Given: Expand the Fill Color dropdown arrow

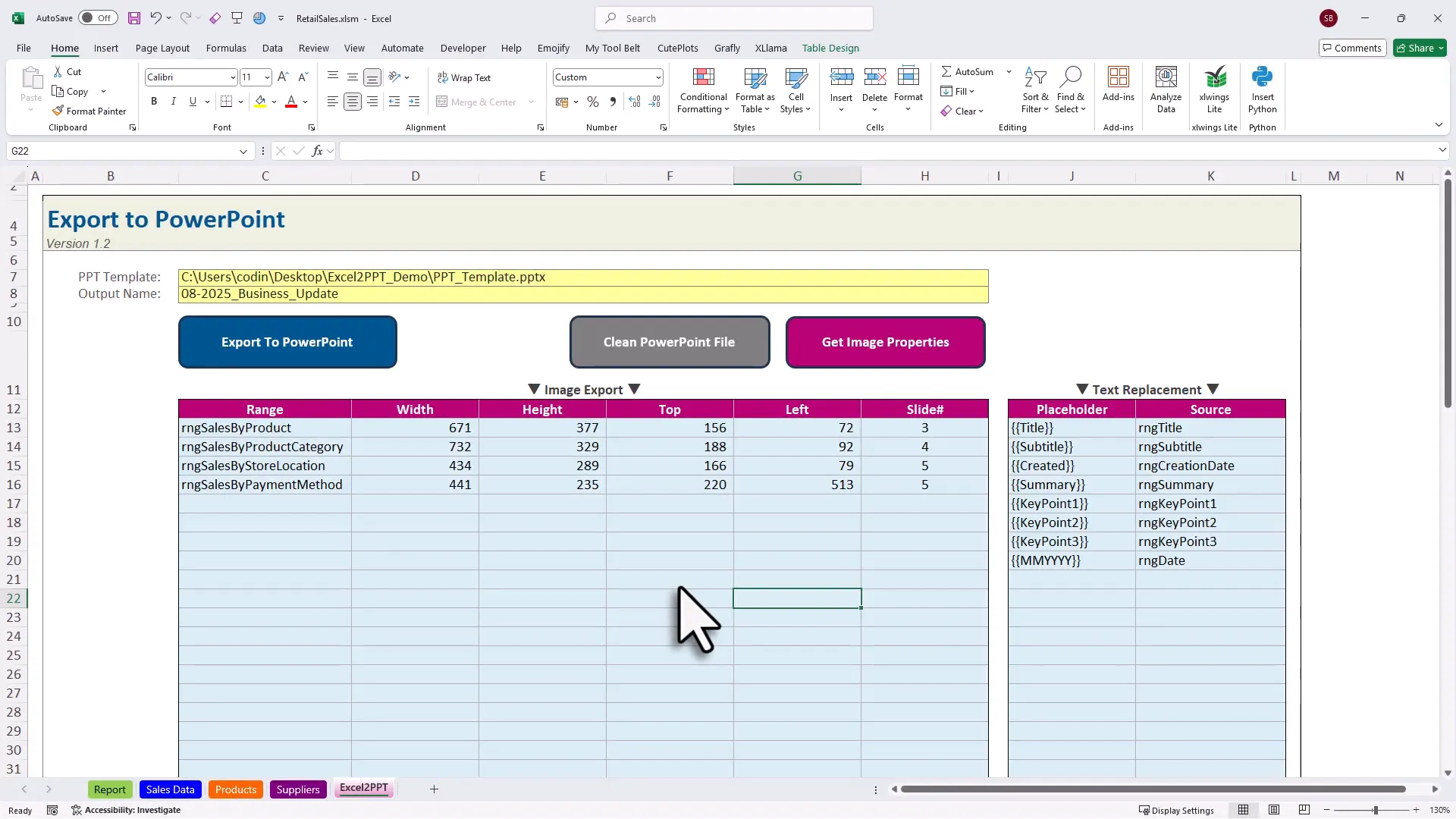Looking at the screenshot, I should pyautogui.click(x=275, y=101).
